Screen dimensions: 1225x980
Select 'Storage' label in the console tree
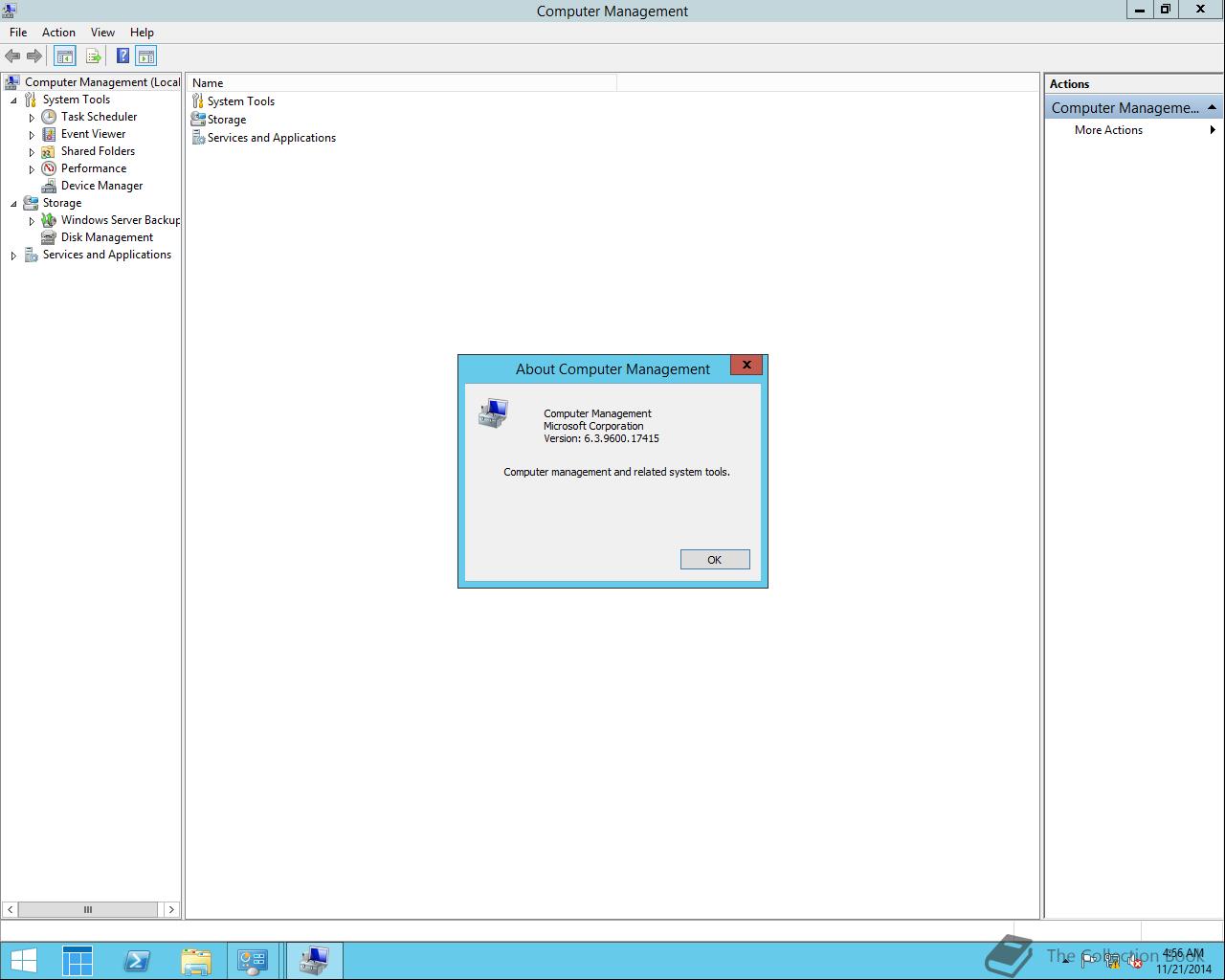pyautogui.click(x=62, y=203)
